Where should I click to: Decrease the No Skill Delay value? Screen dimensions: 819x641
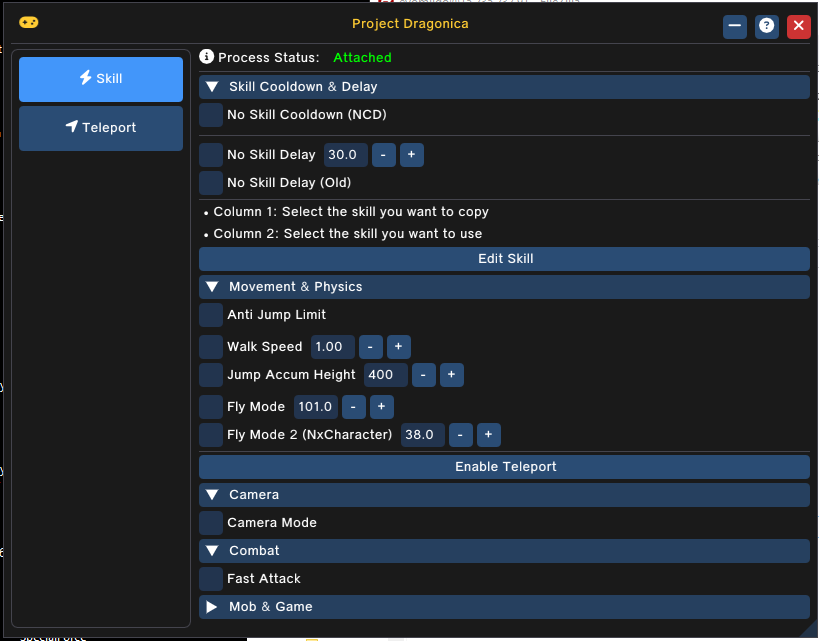pos(383,155)
